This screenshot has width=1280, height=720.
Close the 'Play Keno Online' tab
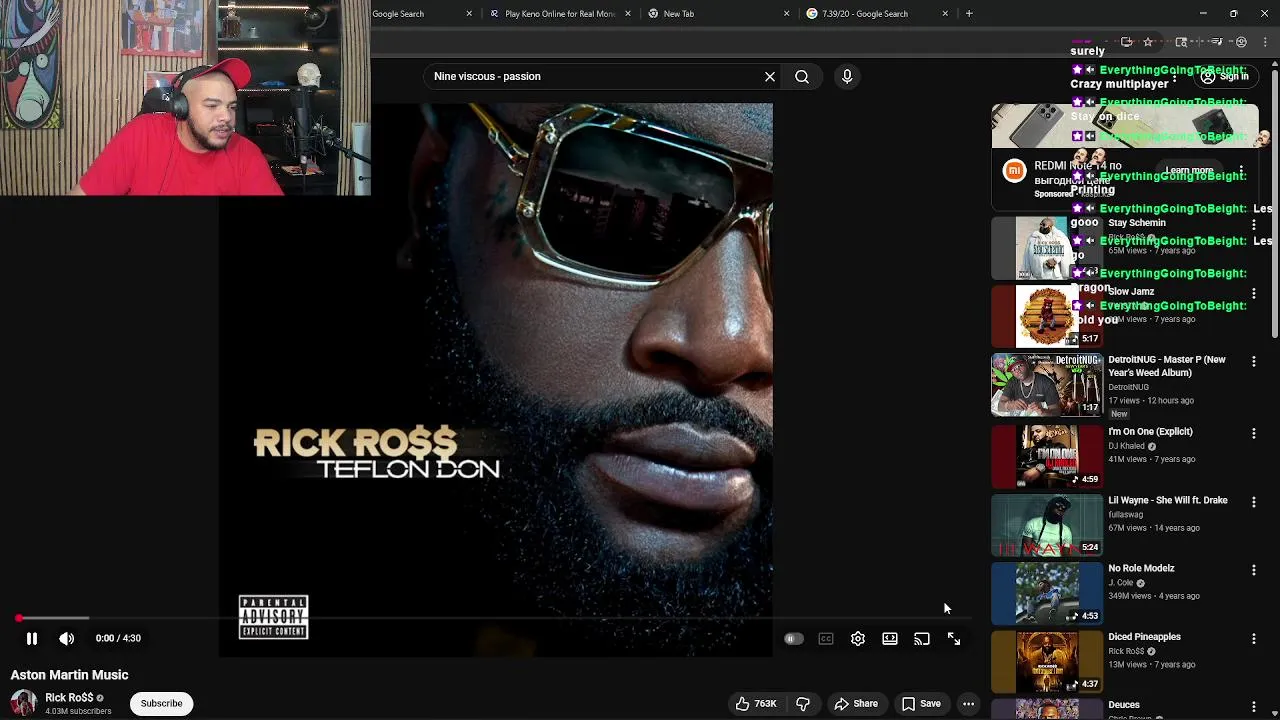click(x=628, y=14)
